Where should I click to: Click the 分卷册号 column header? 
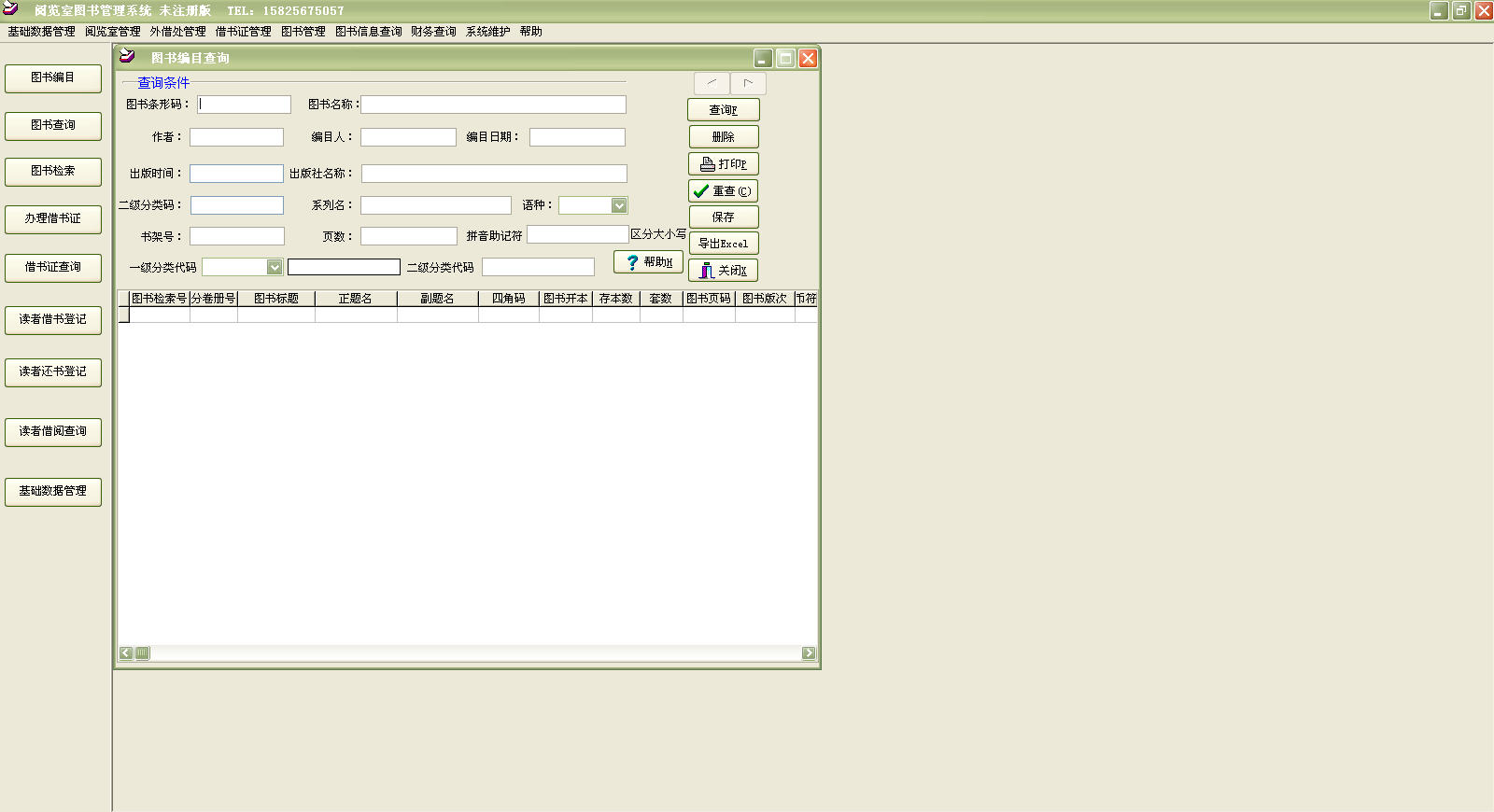214,299
